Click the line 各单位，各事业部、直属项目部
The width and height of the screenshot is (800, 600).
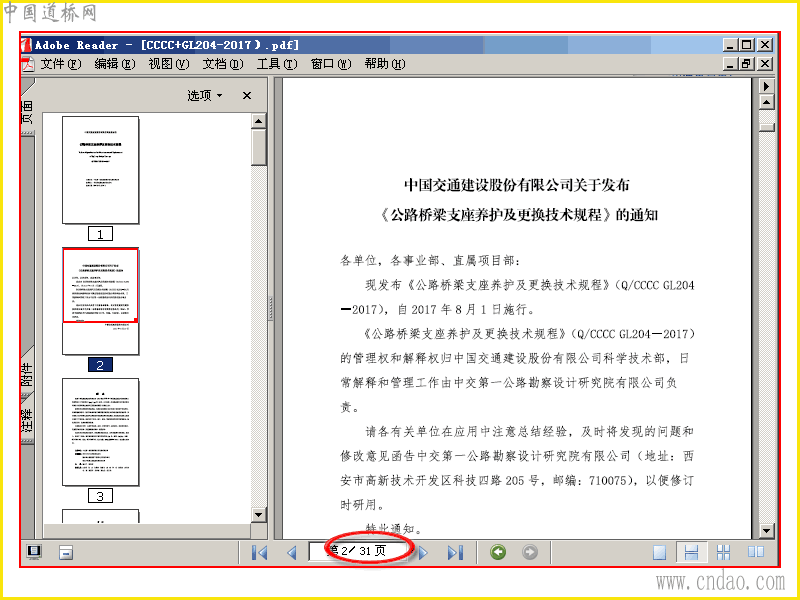point(430,261)
